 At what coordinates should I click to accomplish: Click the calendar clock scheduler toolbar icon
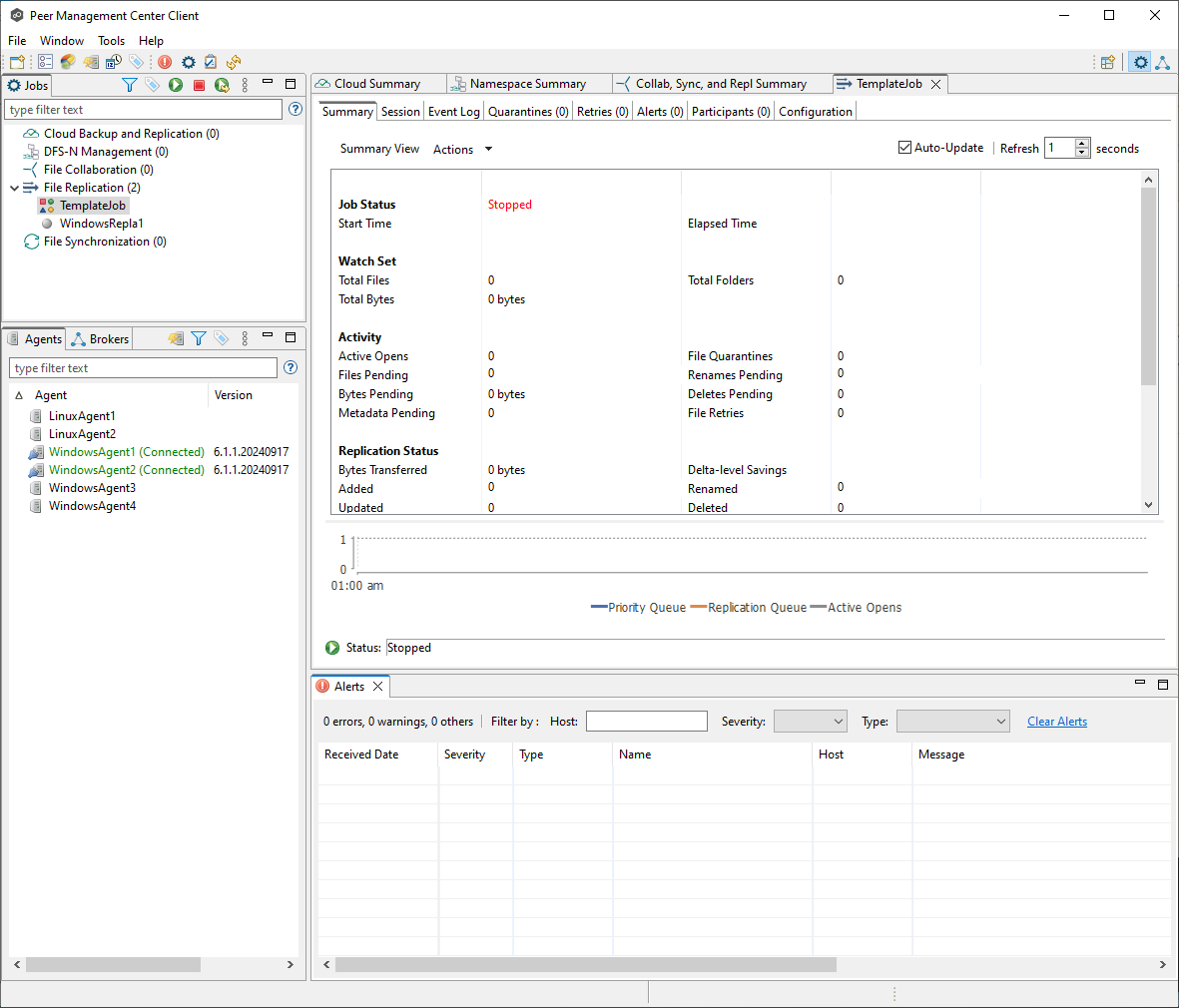click(x=113, y=62)
